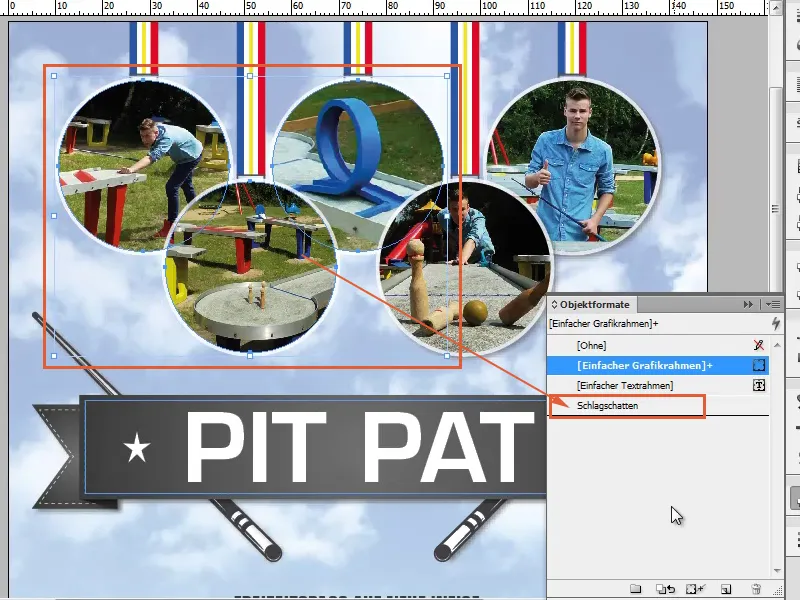
Task: Create a new style group folder
Action: point(635,589)
